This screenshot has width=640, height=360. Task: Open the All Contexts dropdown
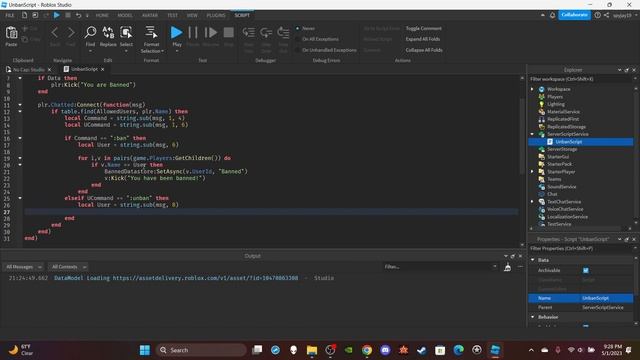[x=68, y=267]
